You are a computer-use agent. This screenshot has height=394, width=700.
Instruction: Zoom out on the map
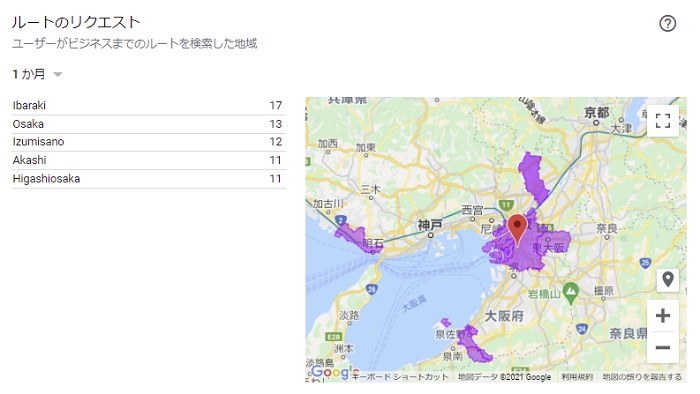(x=663, y=347)
